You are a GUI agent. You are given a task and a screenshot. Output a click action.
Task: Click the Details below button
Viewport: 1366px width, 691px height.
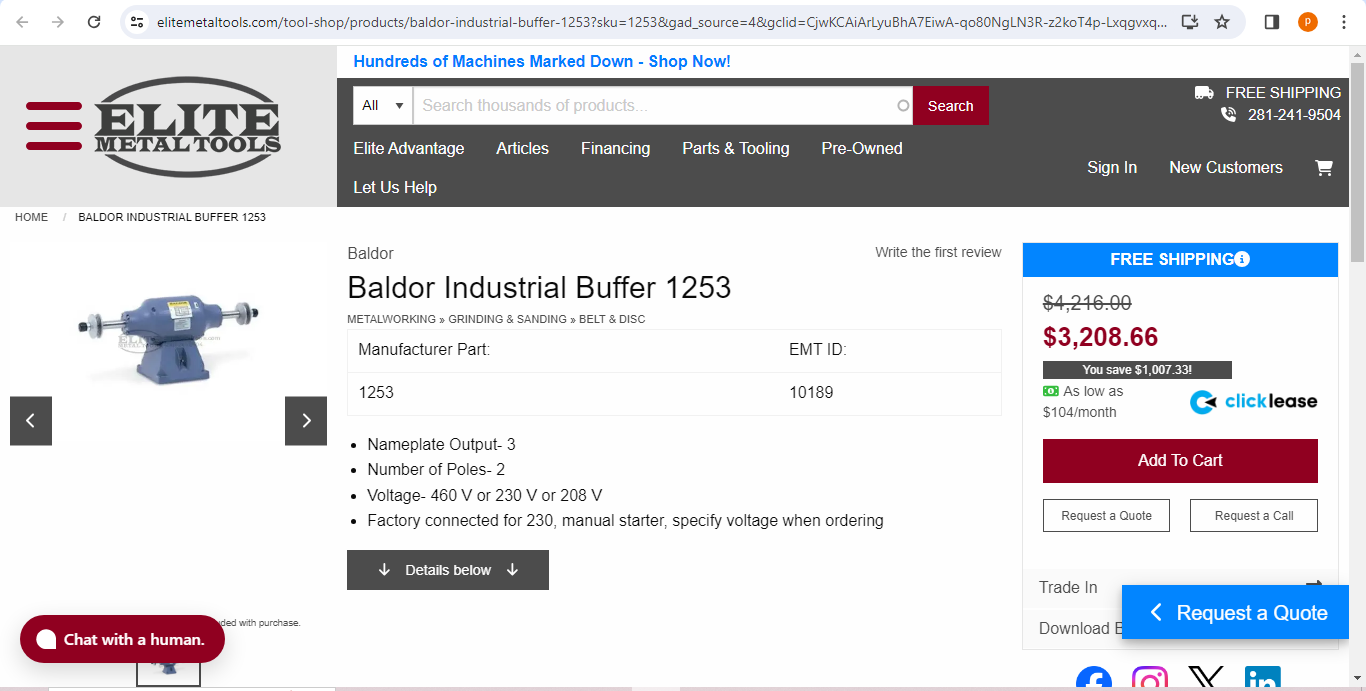tap(448, 570)
